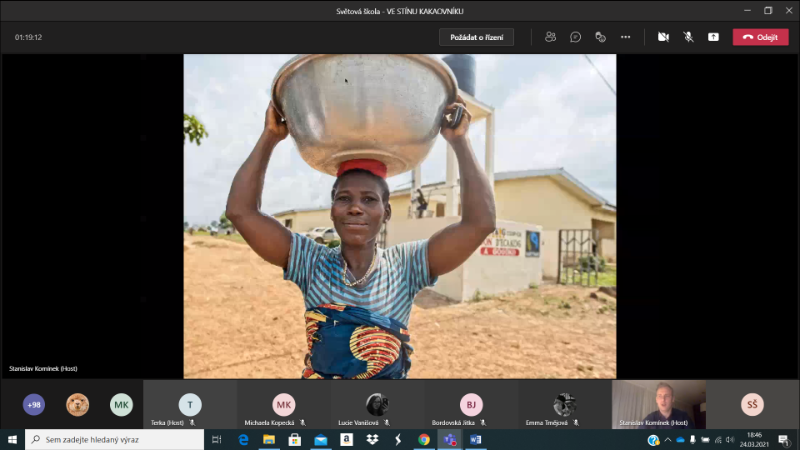Unmute the microphone
This screenshot has height=450, width=800.
coord(688,37)
